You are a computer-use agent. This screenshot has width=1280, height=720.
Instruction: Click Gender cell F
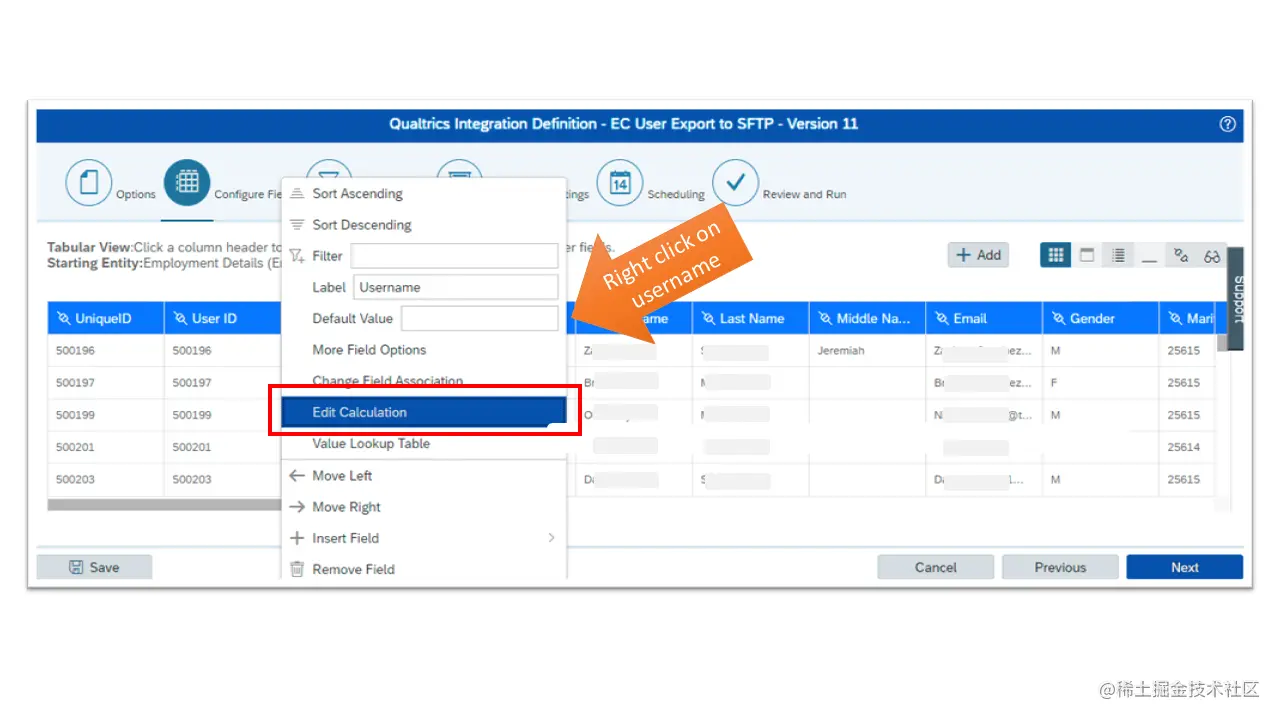click(1101, 383)
